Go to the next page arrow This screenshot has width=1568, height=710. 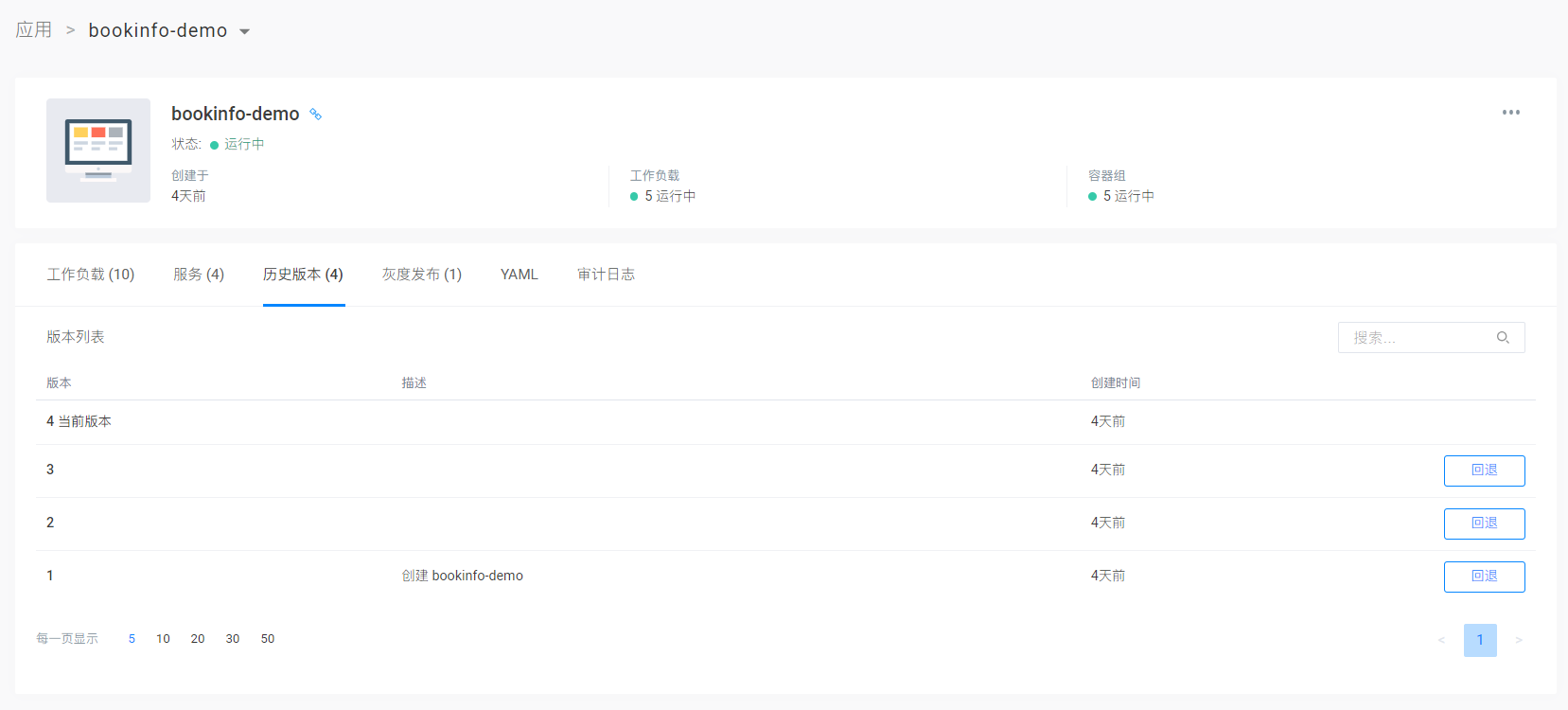tap(1518, 641)
